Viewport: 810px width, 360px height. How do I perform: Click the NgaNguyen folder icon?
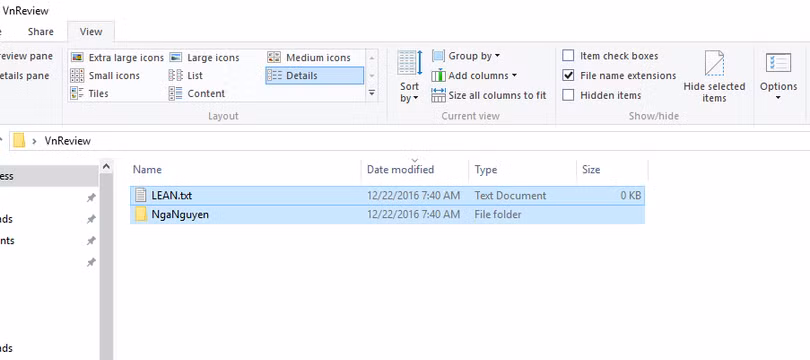pos(141,214)
